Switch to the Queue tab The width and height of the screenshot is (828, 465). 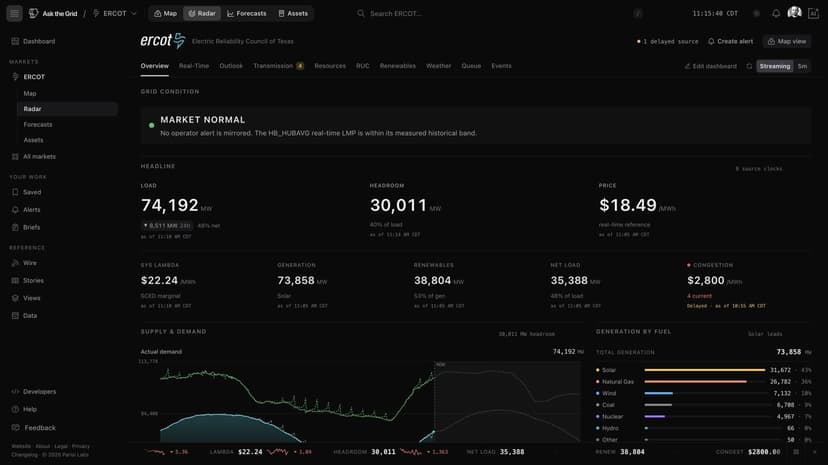pyautogui.click(x=471, y=66)
